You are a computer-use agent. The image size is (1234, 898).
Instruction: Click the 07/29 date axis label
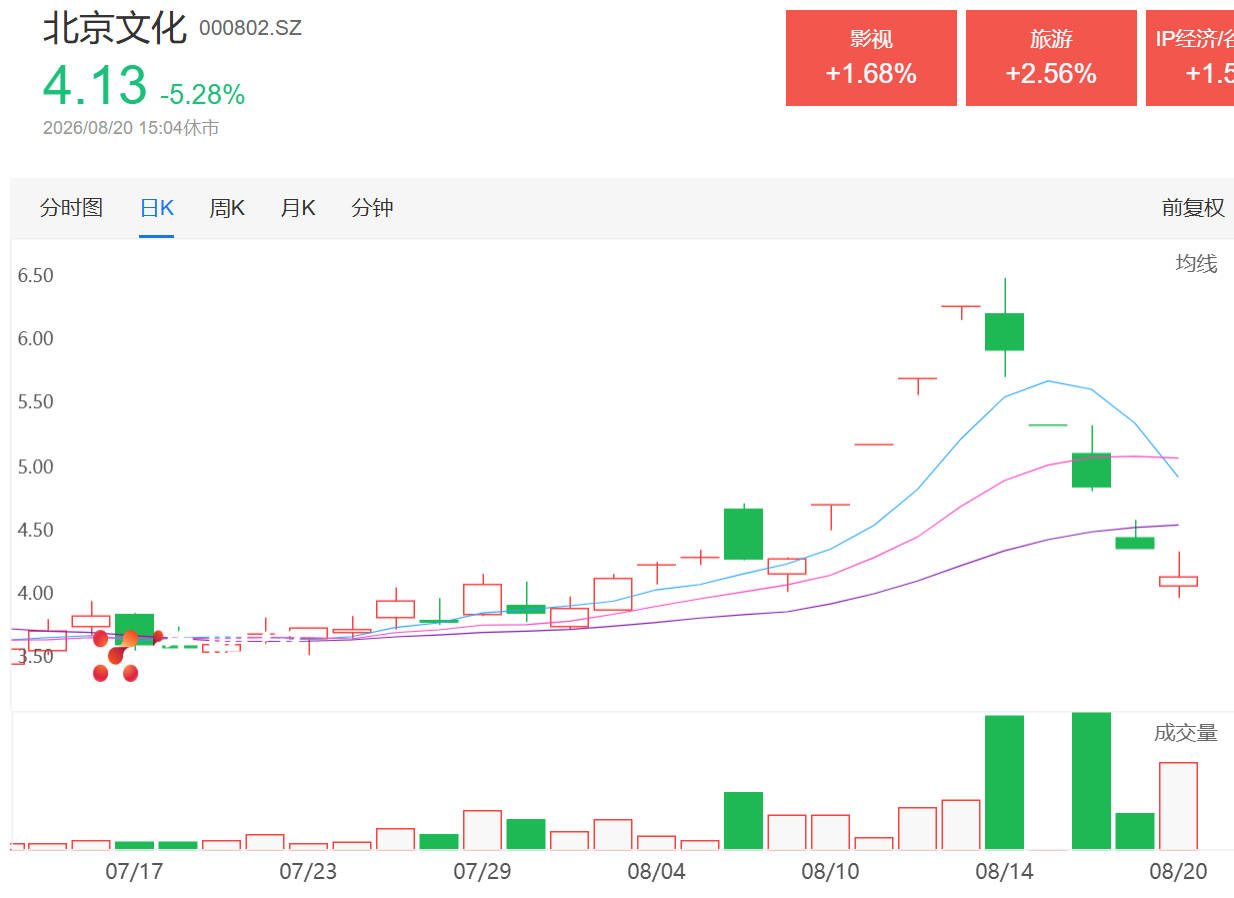coord(482,872)
